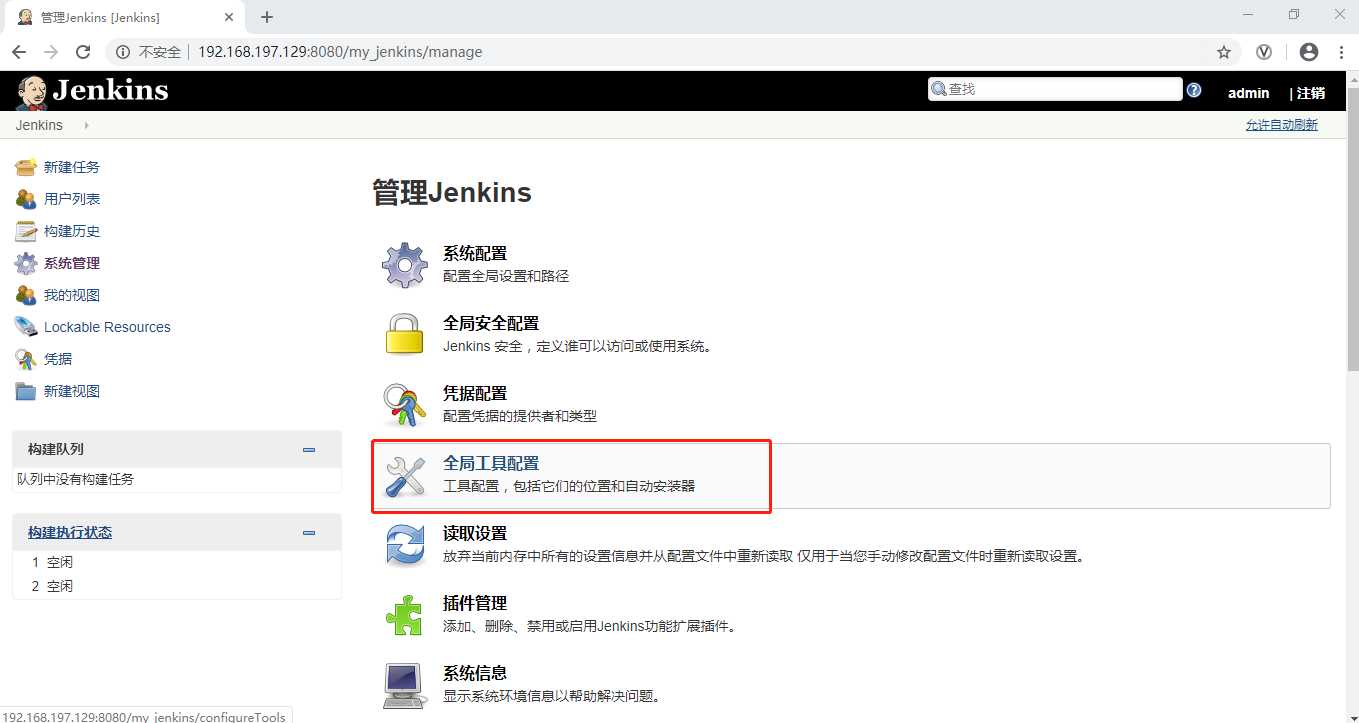Image resolution: width=1359 pixels, height=723 pixels.
Task: Click the 显示系统环境信息以帮助解决问题 description
Action: click(x=552, y=696)
